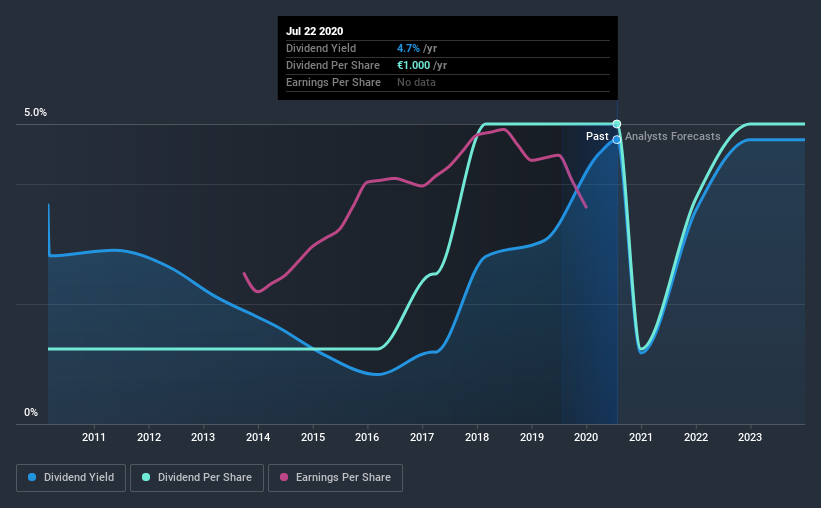Click the tooltip's Dividend Yield row label

pyautogui.click(x=321, y=48)
